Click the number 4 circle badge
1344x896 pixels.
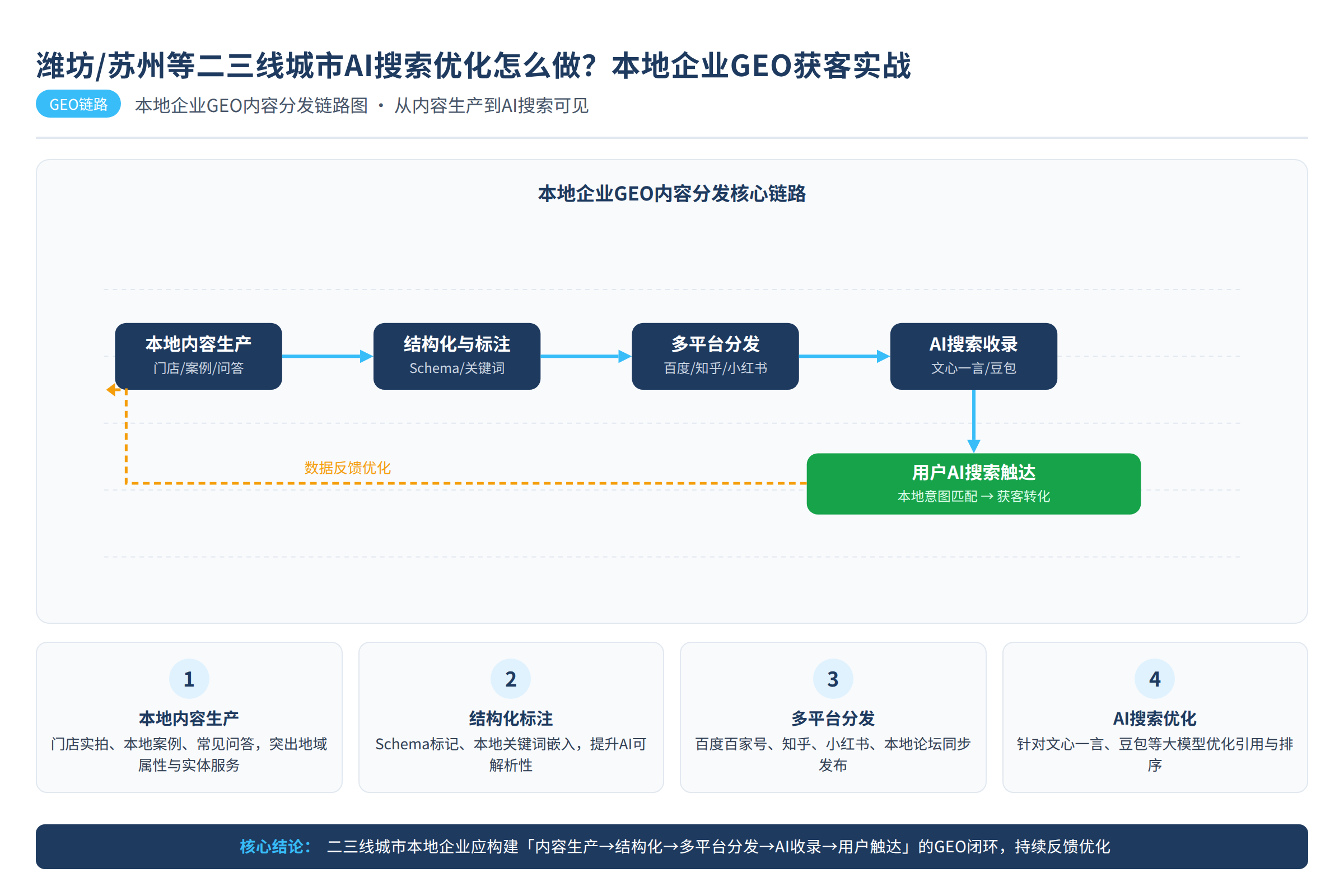click(x=1154, y=678)
